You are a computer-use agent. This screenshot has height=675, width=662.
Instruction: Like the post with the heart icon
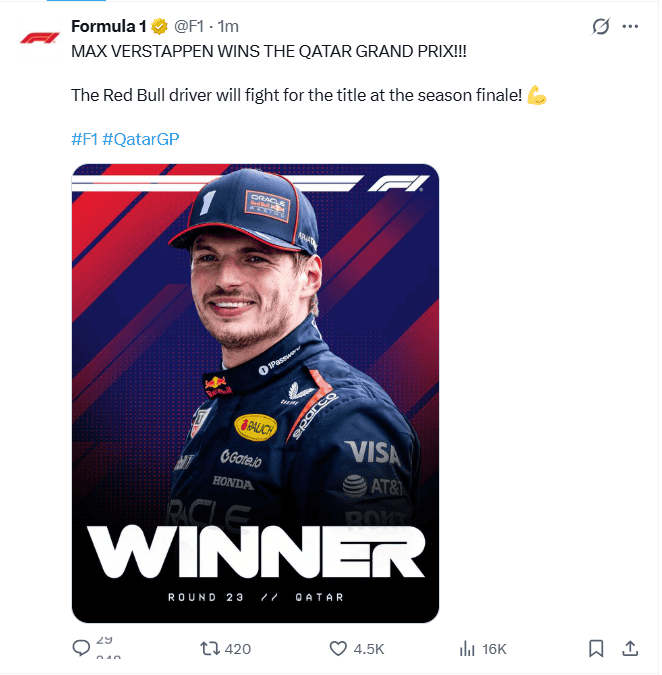338,648
